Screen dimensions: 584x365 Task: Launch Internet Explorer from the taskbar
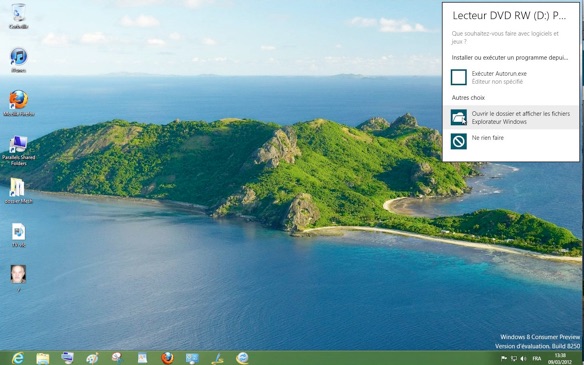click(x=18, y=358)
